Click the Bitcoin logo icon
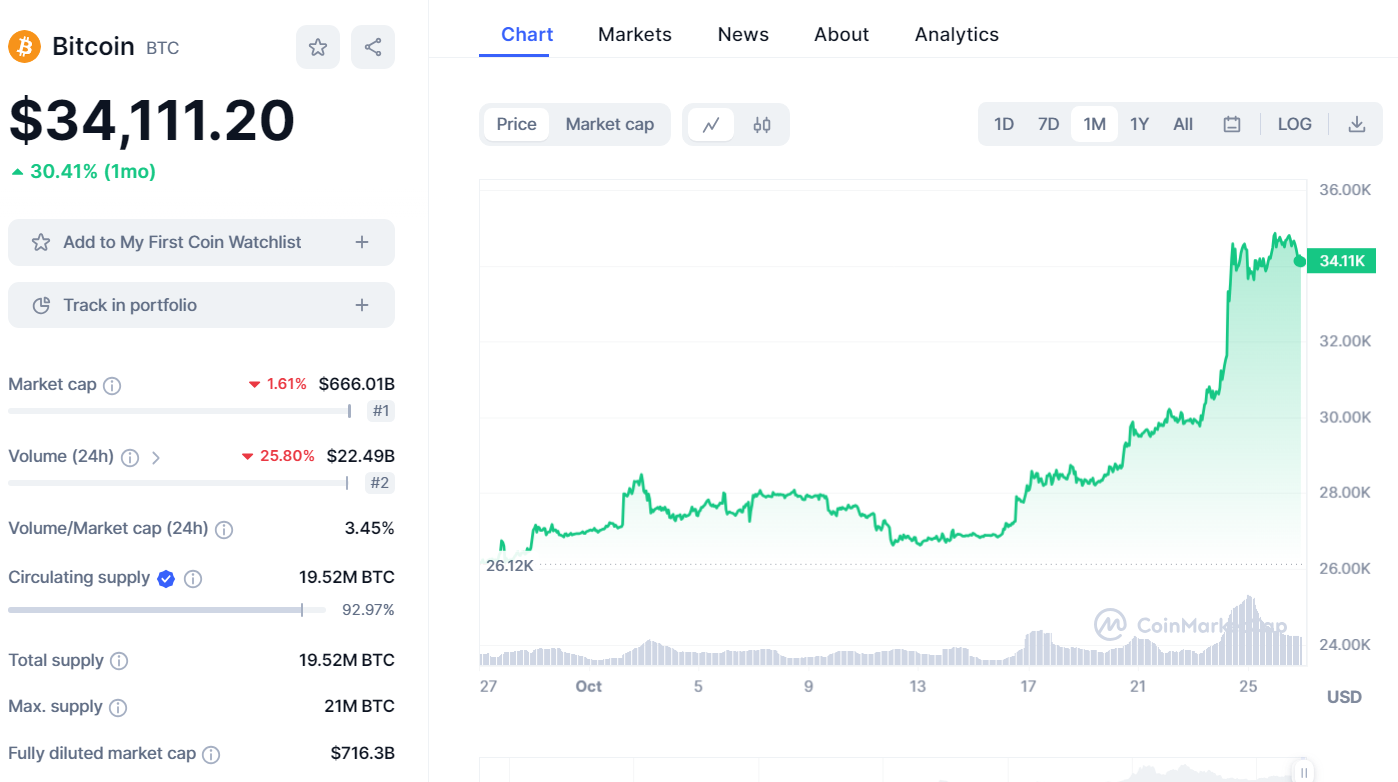Viewport: 1398px width, 782px height. click(24, 46)
